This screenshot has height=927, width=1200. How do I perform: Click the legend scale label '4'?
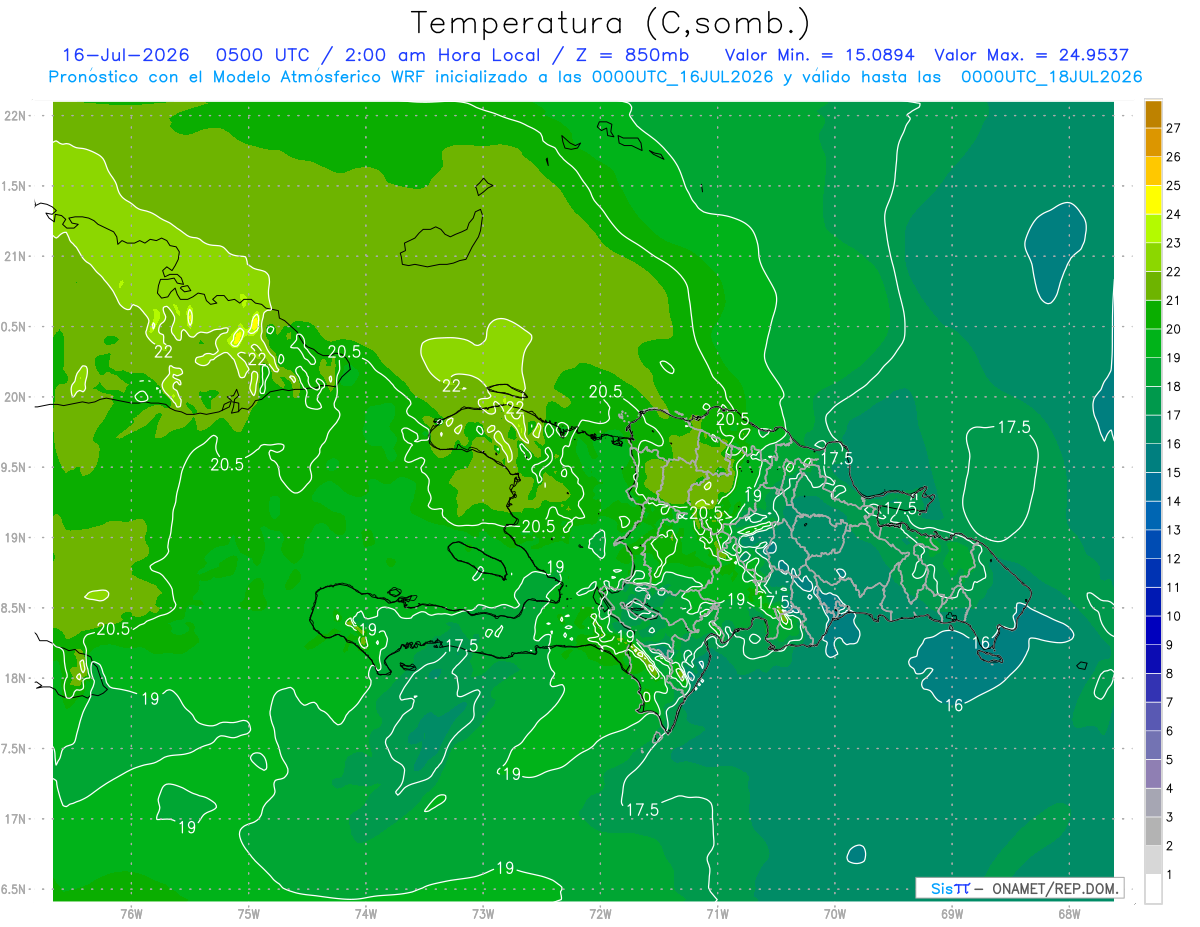point(1170,788)
